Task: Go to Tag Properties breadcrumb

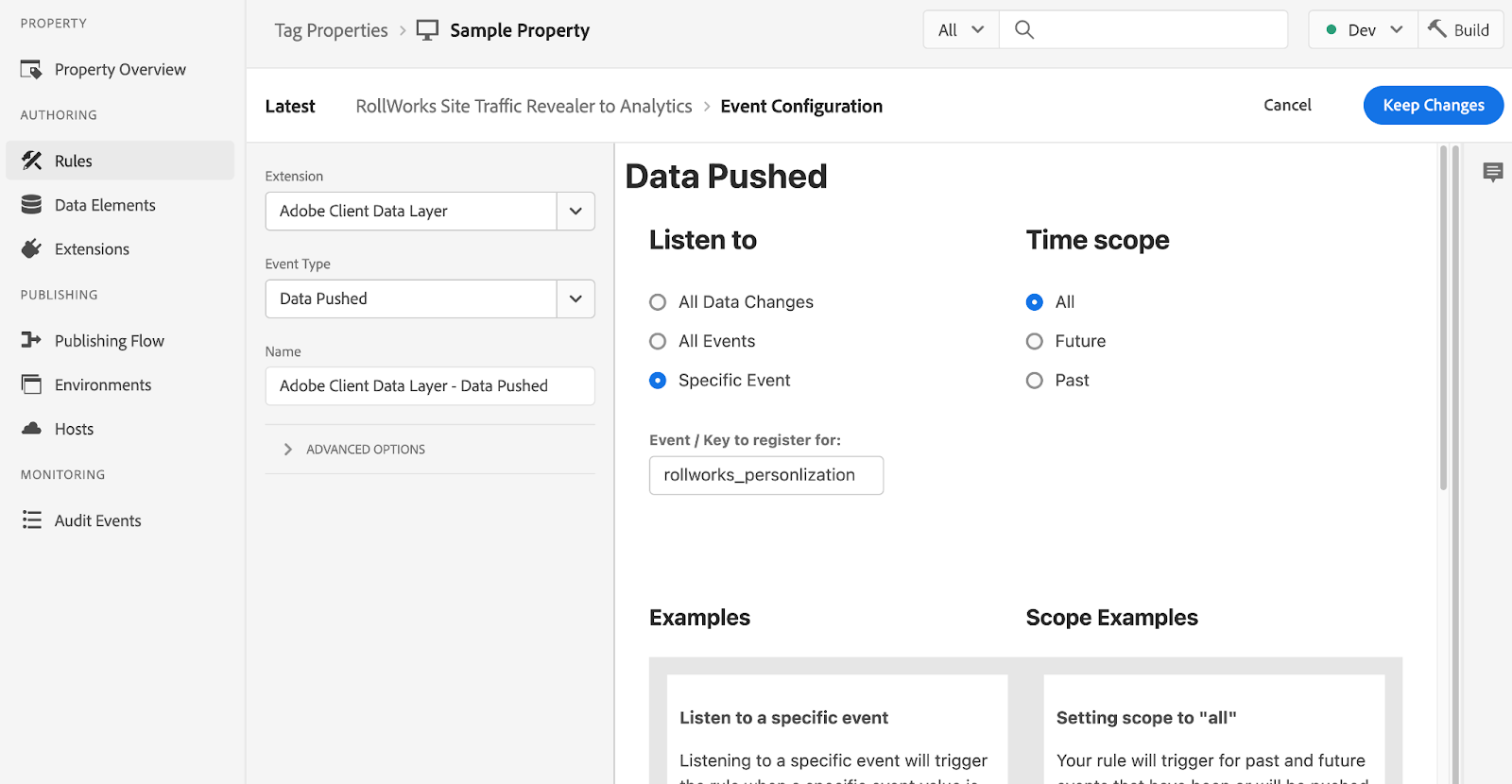Action: [x=331, y=30]
